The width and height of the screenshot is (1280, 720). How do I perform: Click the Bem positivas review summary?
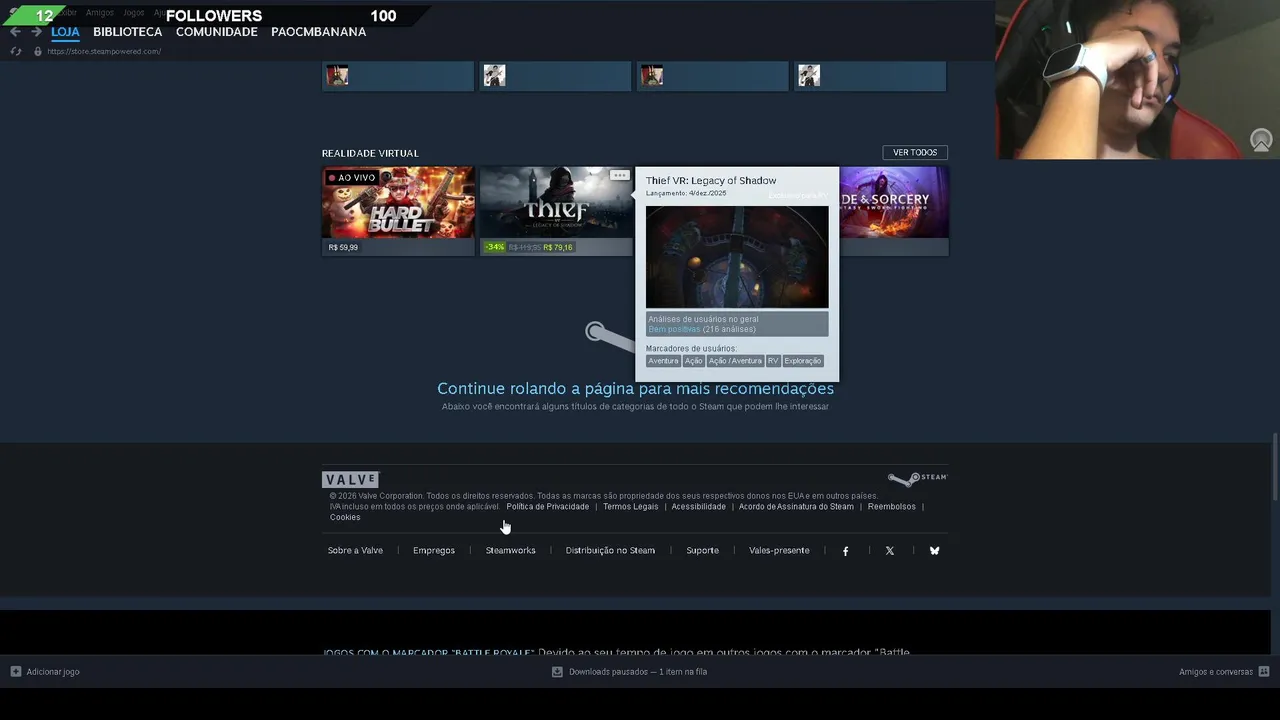coord(674,329)
